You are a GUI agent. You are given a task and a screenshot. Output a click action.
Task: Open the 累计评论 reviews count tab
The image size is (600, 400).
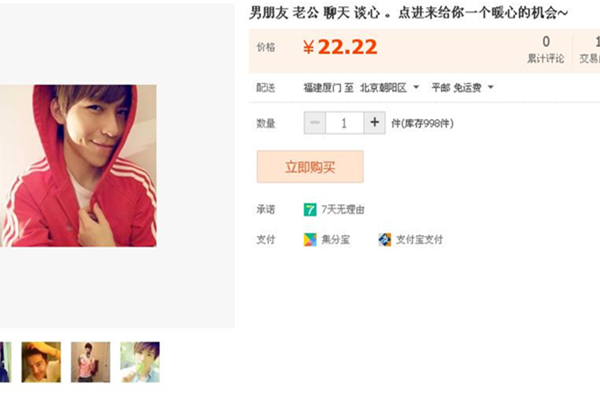[x=546, y=50]
